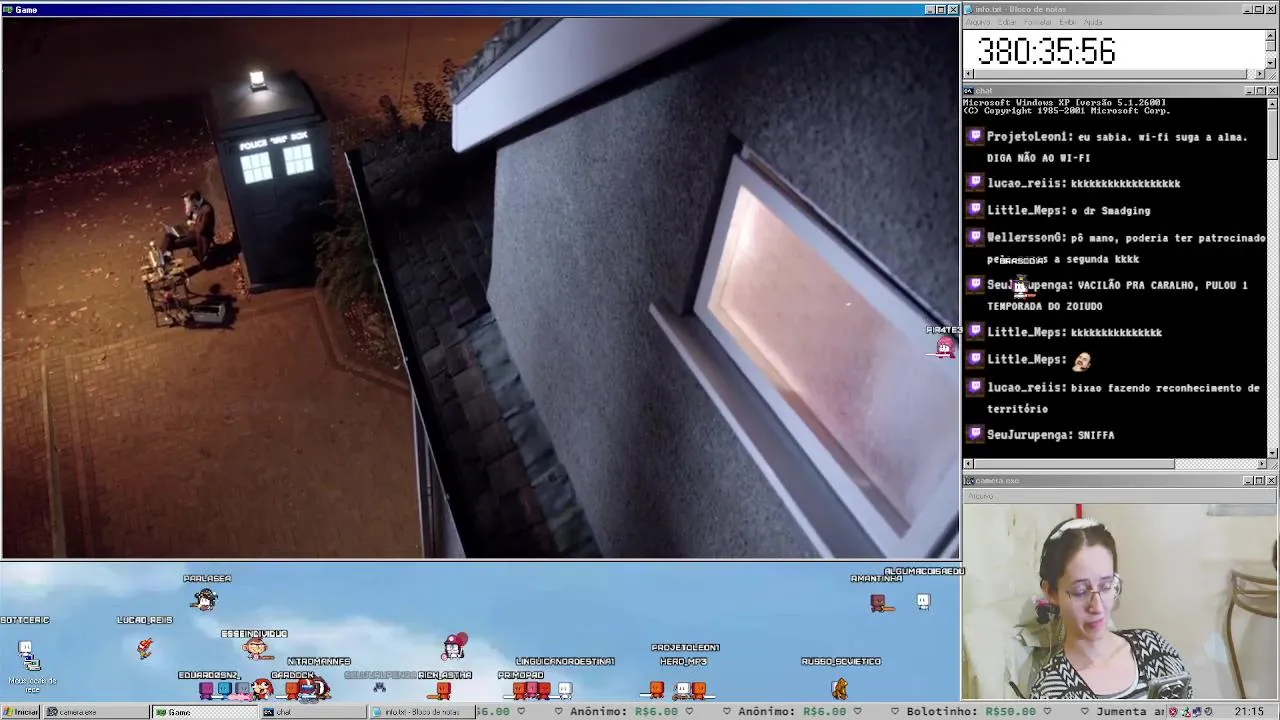Switch to camera.exe in the taskbar

coord(96,712)
